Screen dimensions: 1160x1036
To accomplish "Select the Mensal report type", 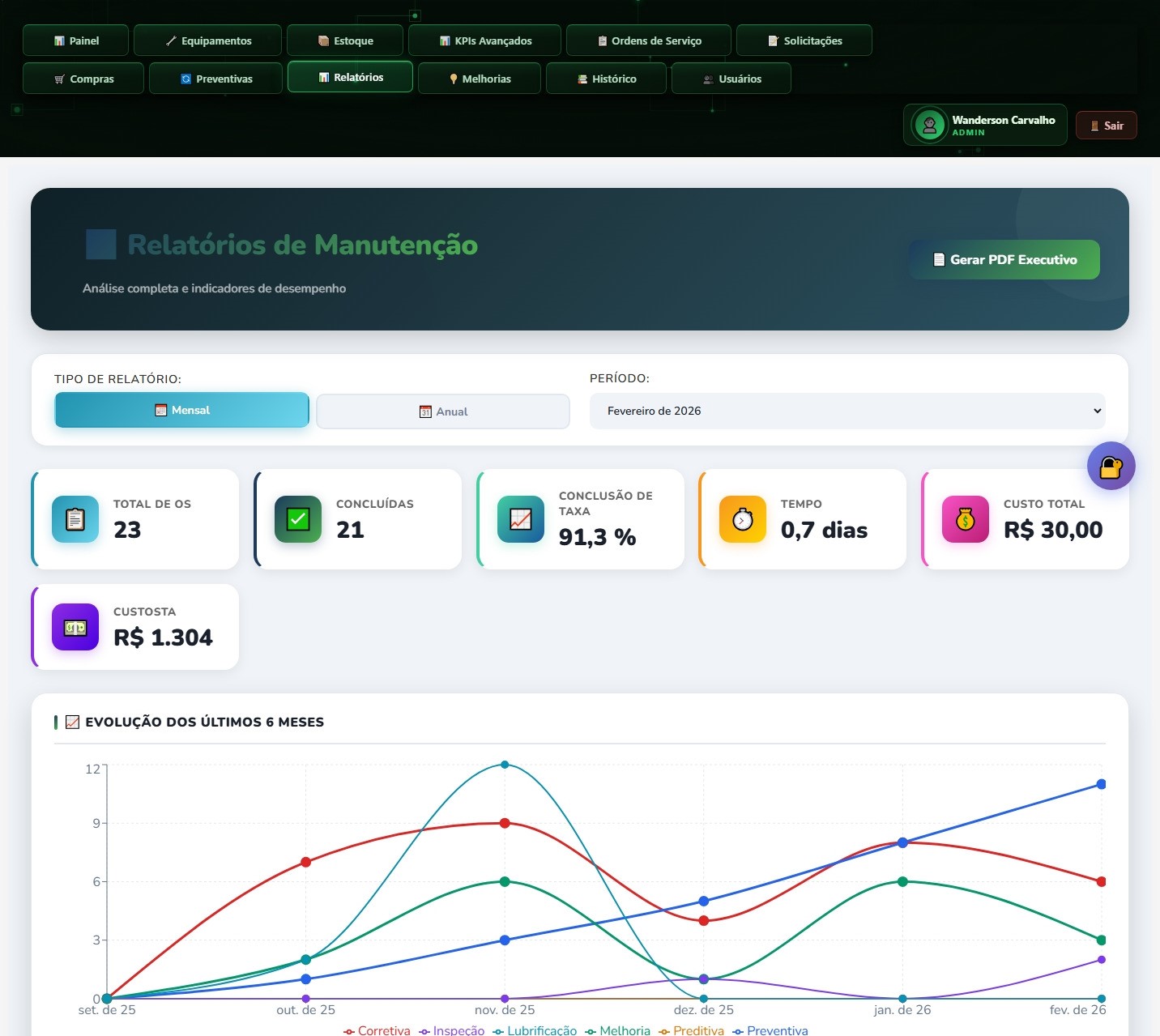I will point(182,410).
